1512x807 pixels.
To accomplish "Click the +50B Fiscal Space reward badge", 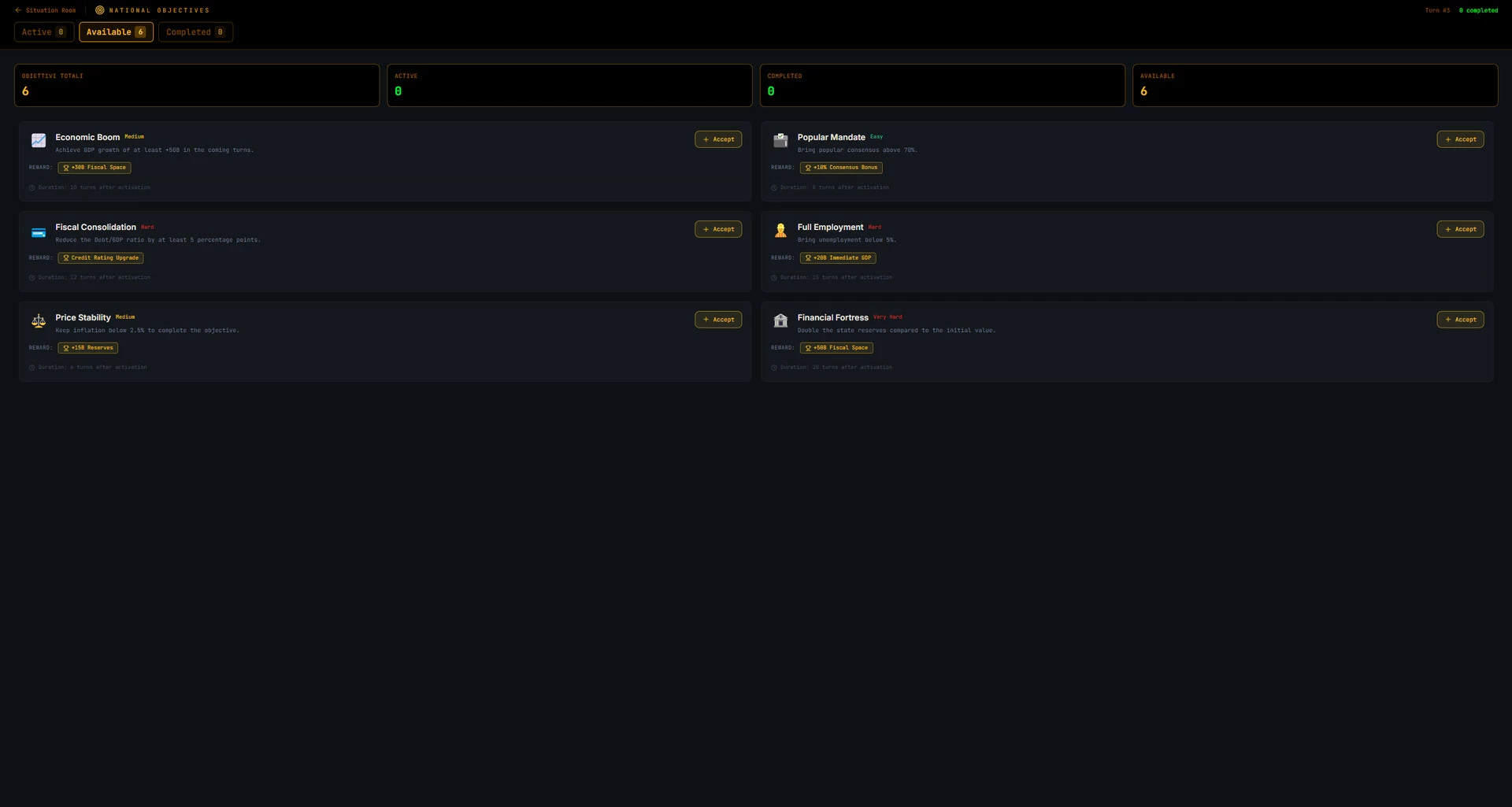I will (x=836, y=348).
